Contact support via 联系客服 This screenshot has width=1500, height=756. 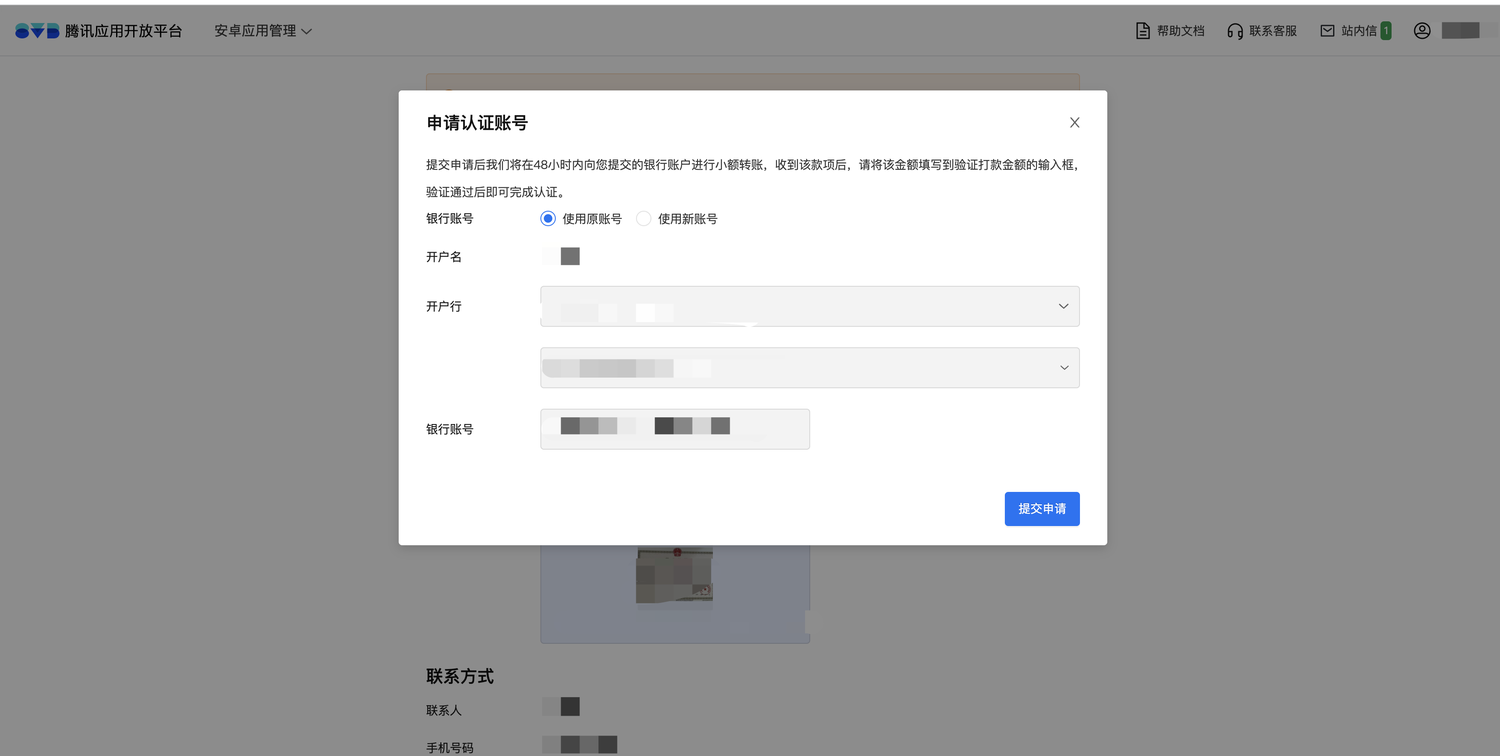coord(1262,31)
